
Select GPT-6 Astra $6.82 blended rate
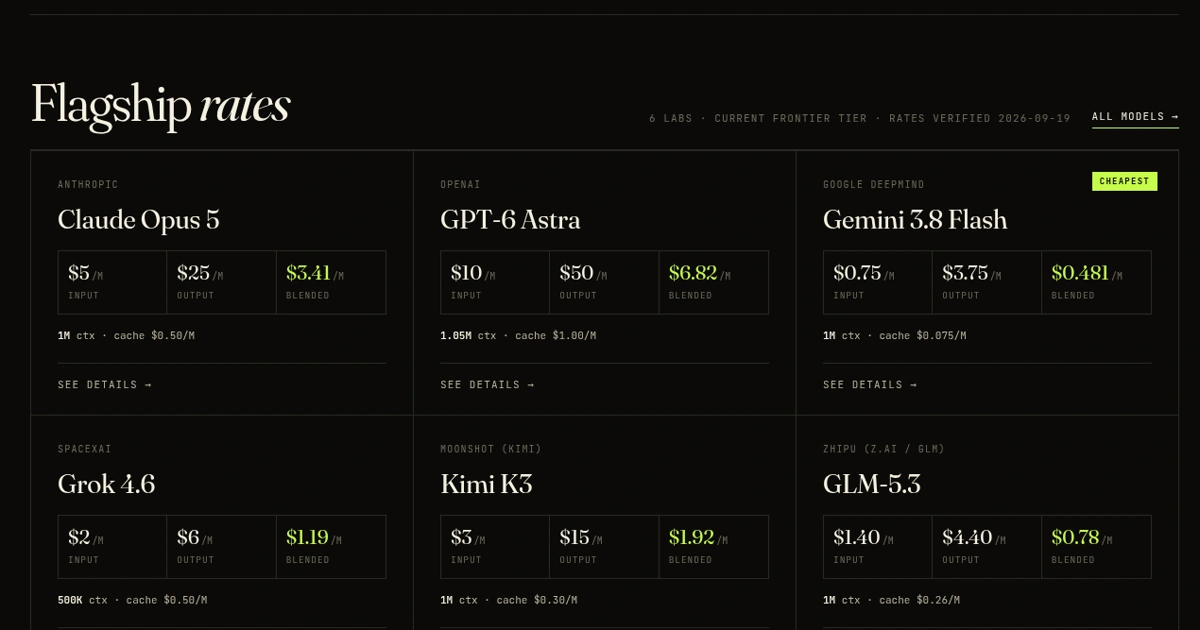pyautogui.click(x=714, y=282)
